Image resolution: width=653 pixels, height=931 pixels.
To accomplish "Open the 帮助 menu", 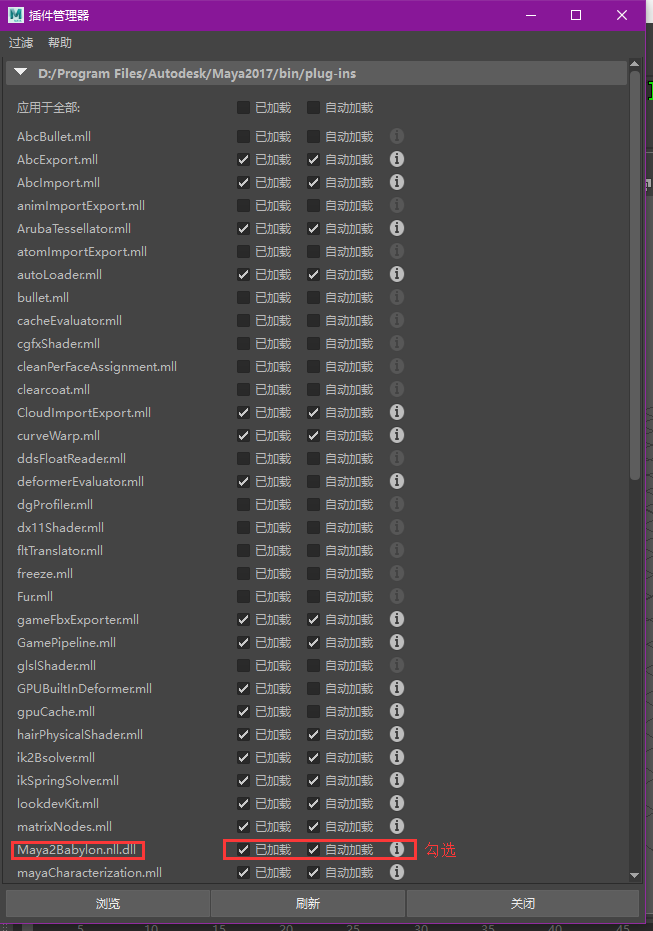I will (60, 43).
